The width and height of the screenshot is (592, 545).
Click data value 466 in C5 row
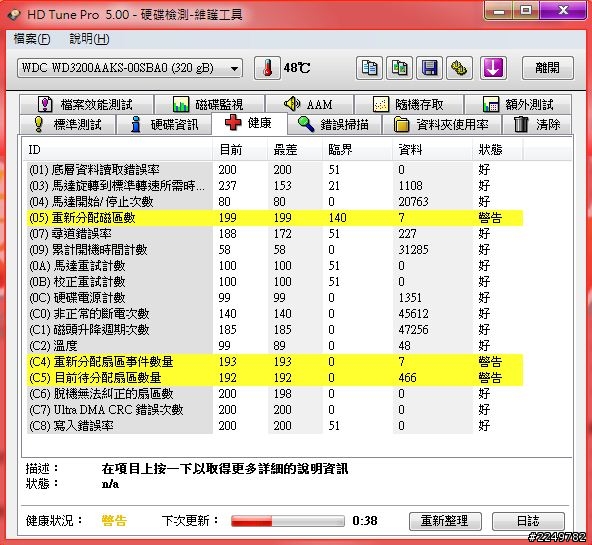coord(407,378)
